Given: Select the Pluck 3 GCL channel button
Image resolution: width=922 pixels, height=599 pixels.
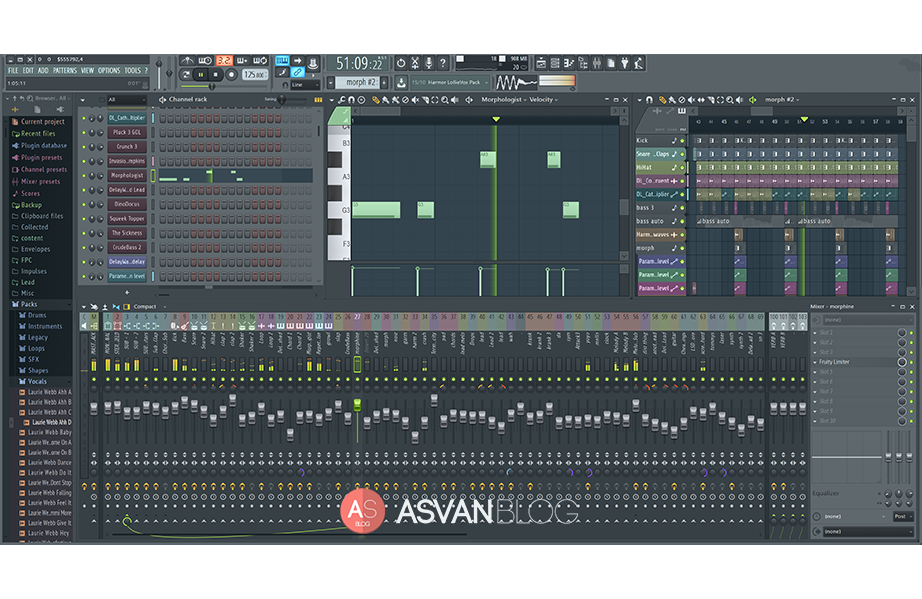Looking at the screenshot, I should (127, 132).
